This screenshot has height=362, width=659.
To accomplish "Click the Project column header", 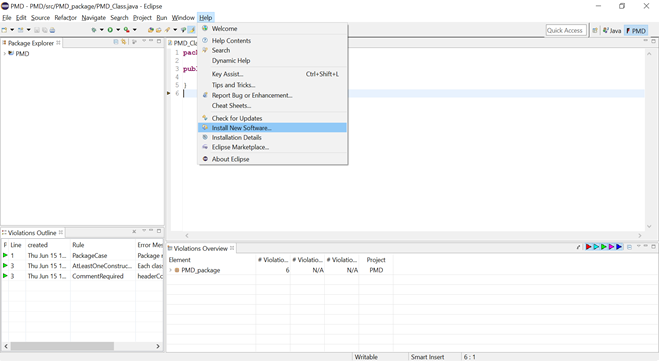I will click(x=376, y=260).
